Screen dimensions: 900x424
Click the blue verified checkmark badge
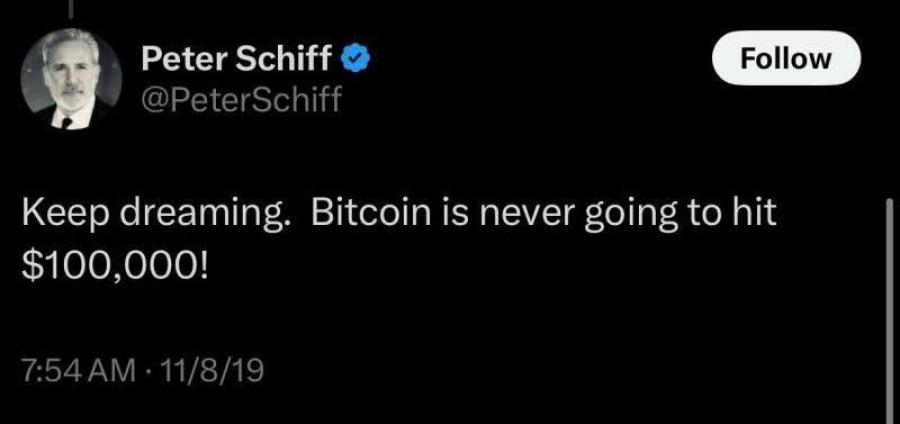(356, 58)
